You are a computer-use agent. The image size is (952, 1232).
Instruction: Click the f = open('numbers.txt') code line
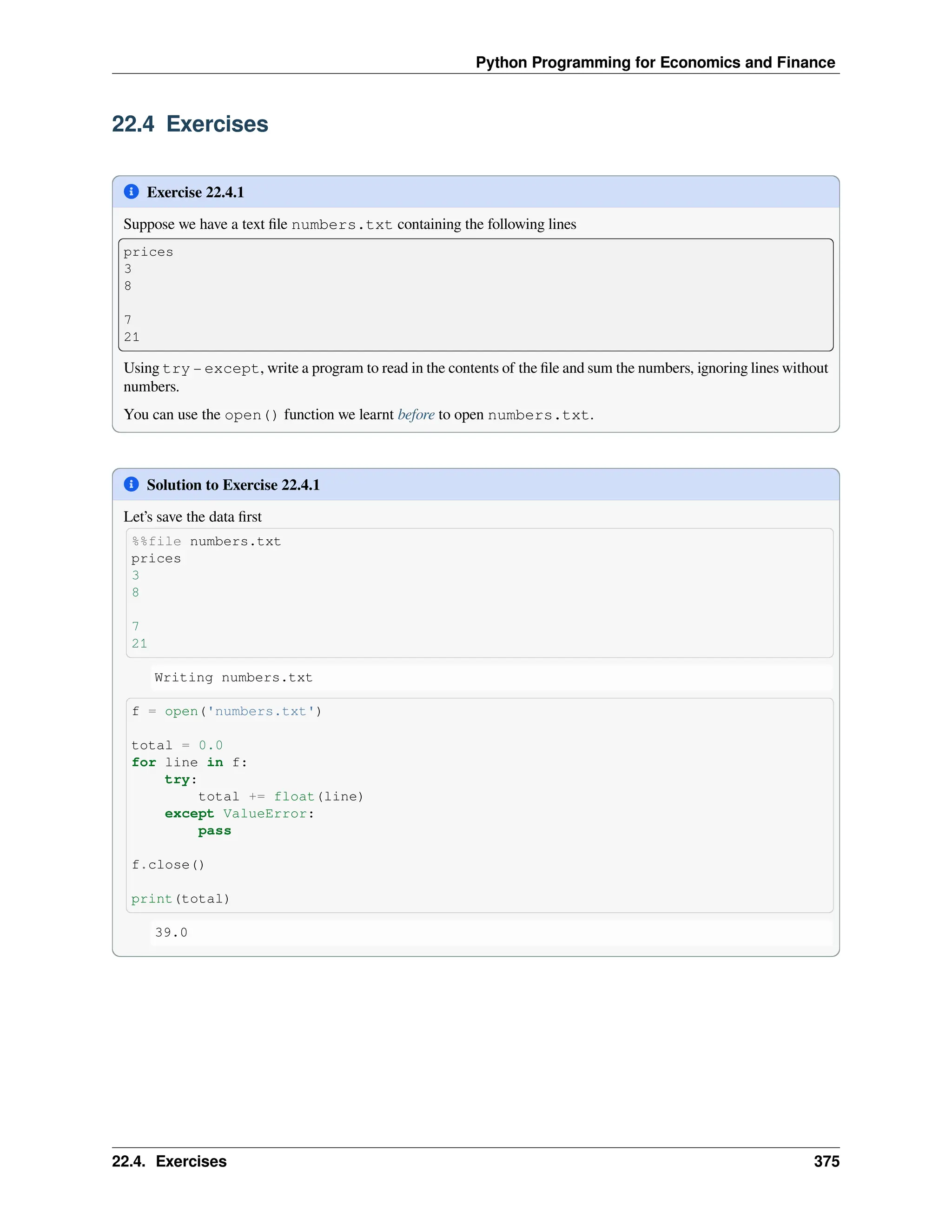tap(226, 711)
